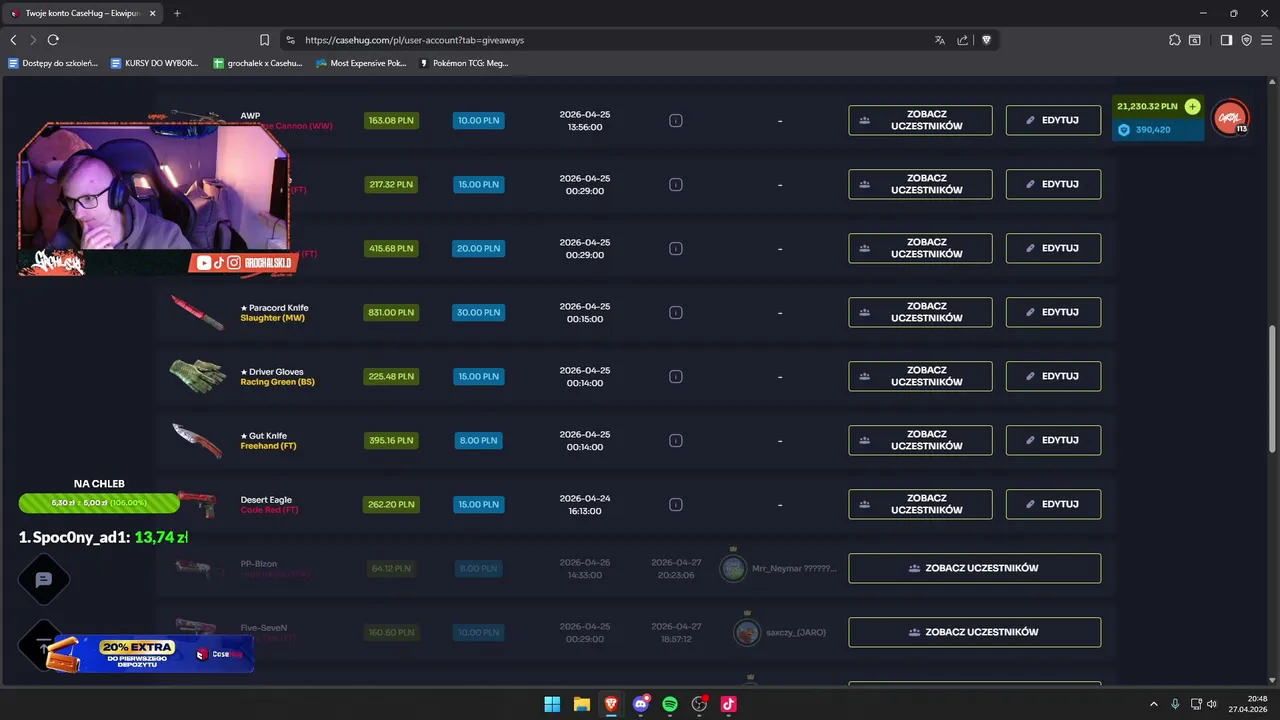The width and height of the screenshot is (1280, 720).
Task: Click the 30.00 PLN entry cost tag
Action: (478, 312)
